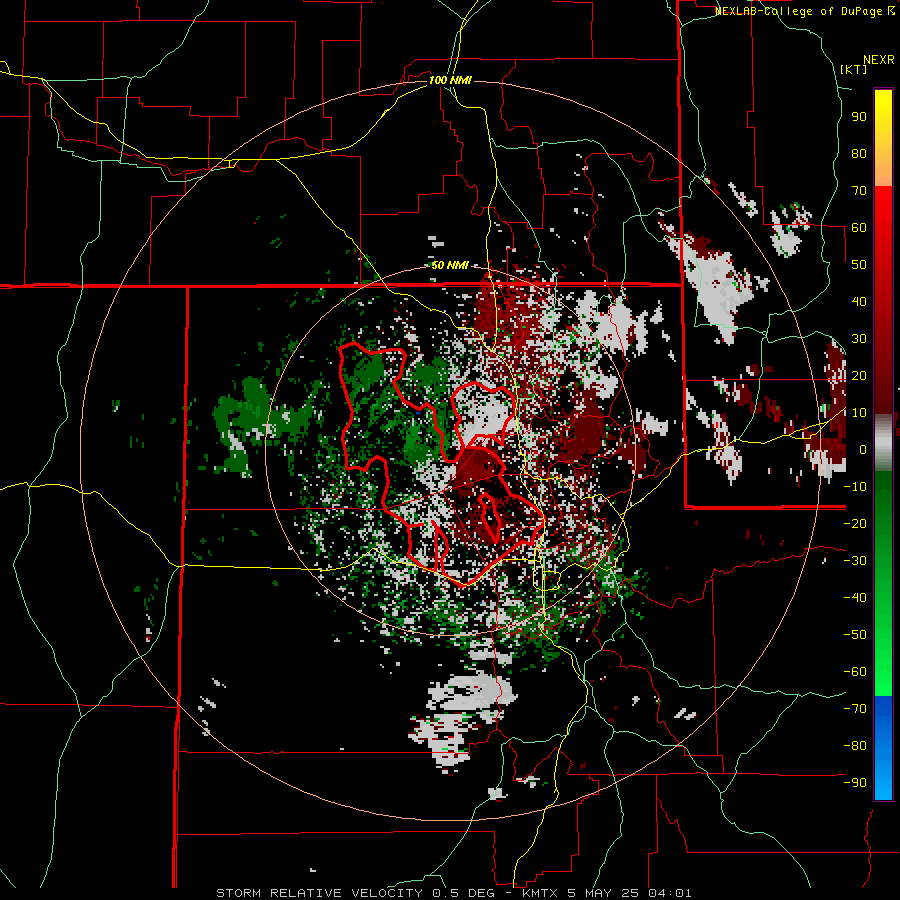The height and width of the screenshot is (900, 900).
Task: Select the 80 value on velocity scale
Action: click(859, 154)
